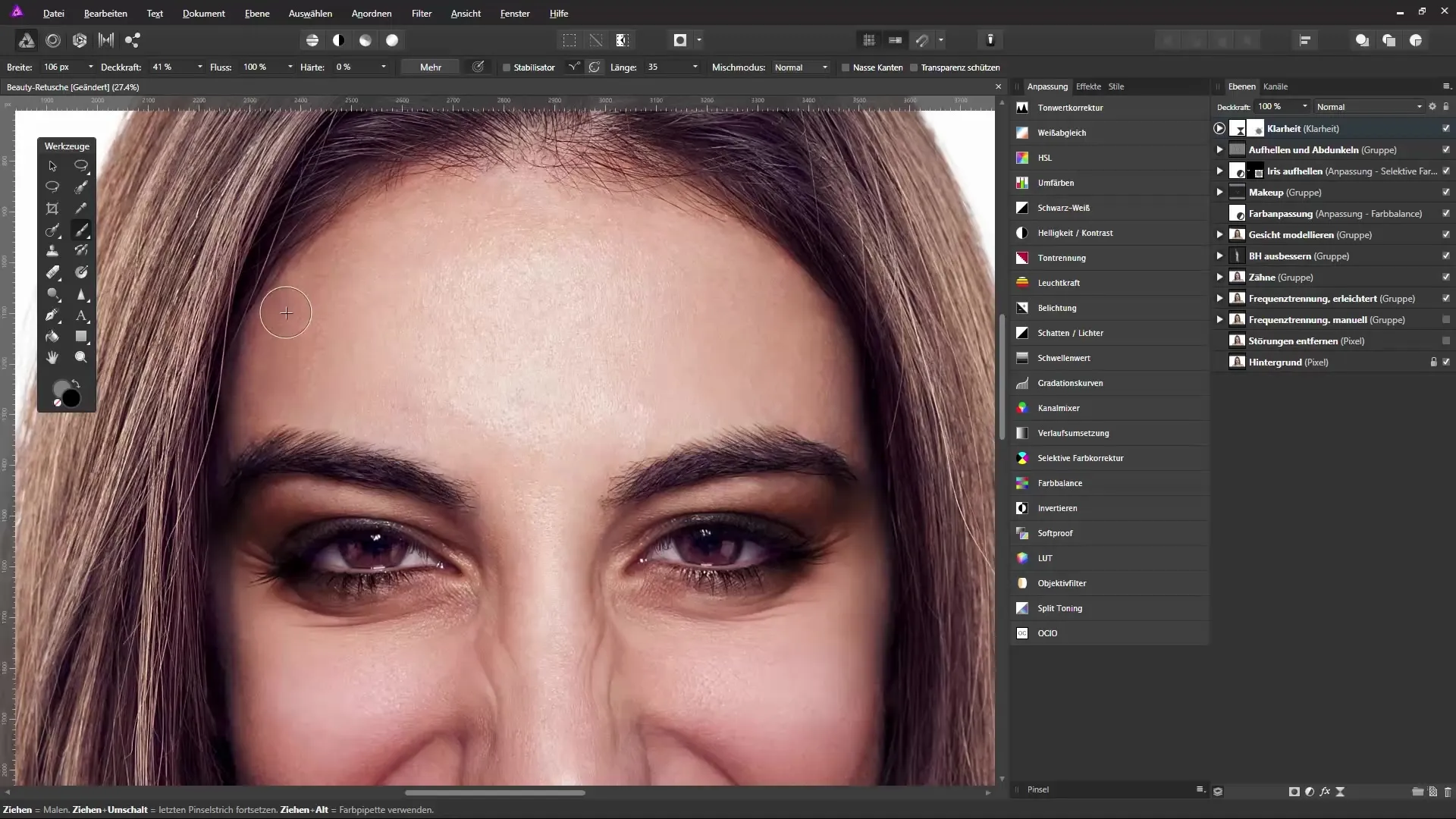1456x819 pixels.
Task: Open the Auswählen menu
Action: pyautogui.click(x=310, y=14)
